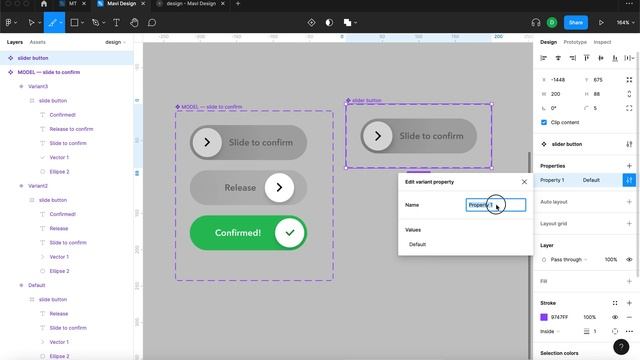Align left icon in Design panel
Viewport: 640px width, 360px height.
pos(544,58)
